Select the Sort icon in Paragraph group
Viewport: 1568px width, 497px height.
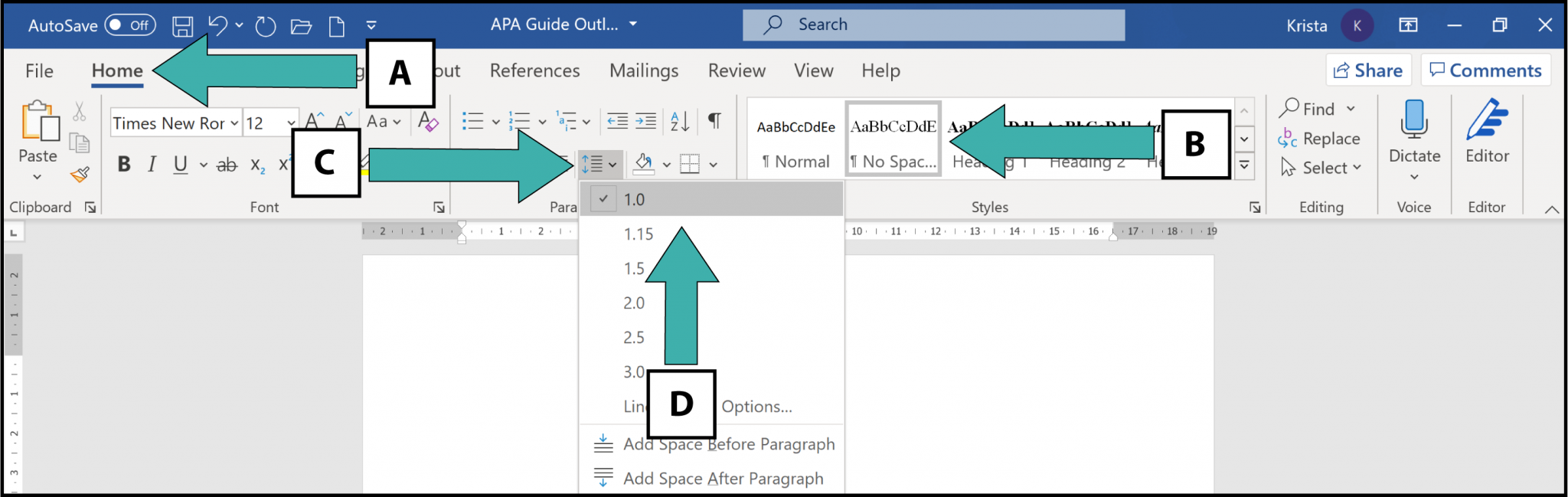(678, 120)
